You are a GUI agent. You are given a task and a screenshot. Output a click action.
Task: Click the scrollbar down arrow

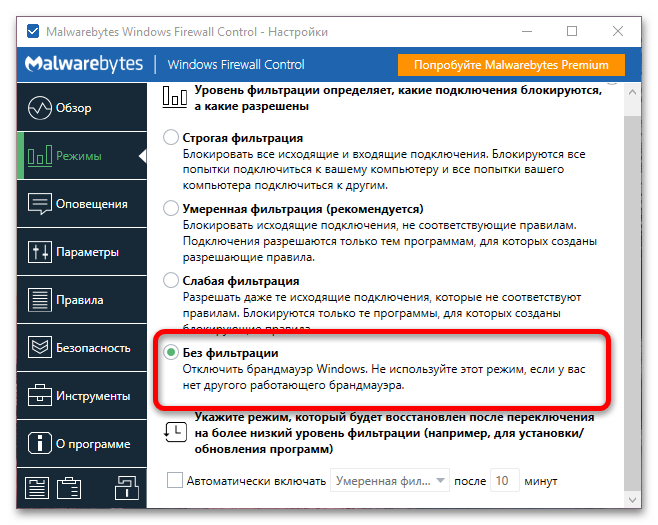(632, 500)
